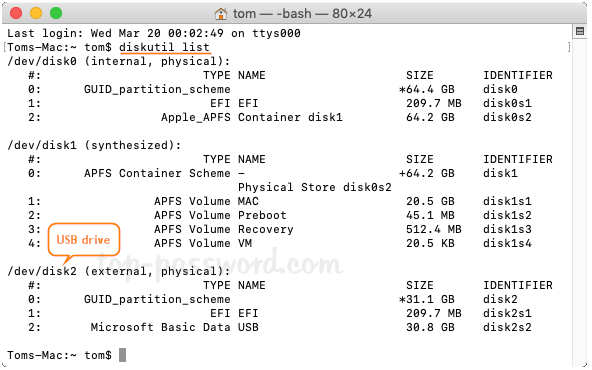
Task: Click the terminal's right-side scrollbar track
Action: pos(580,200)
